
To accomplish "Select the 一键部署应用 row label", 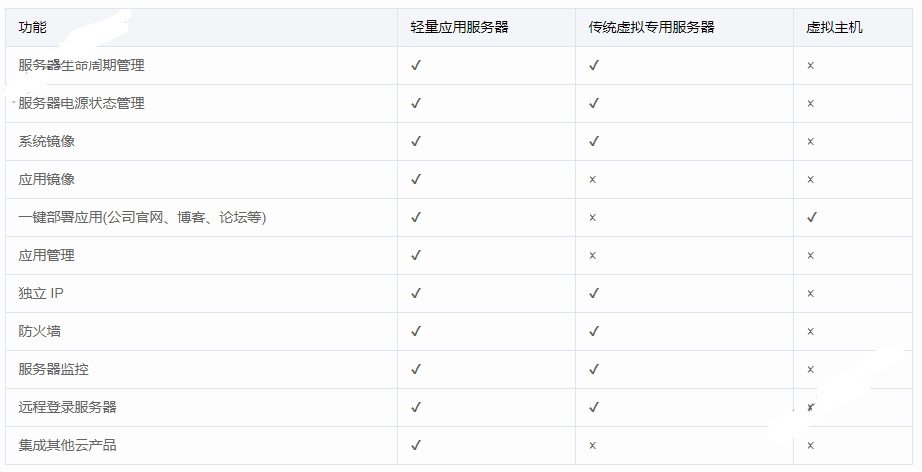I will [142, 218].
